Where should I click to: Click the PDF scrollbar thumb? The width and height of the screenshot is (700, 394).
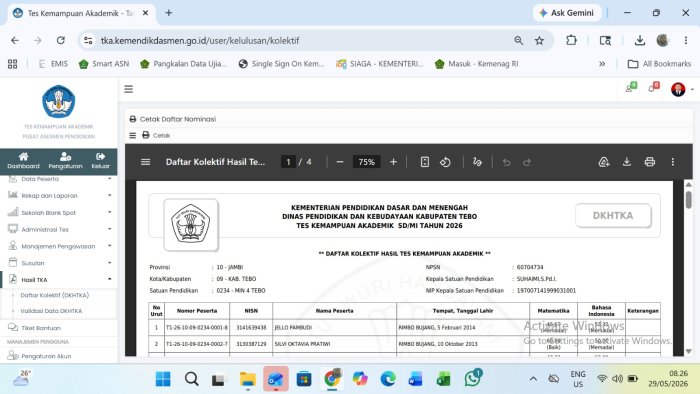coord(688,199)
